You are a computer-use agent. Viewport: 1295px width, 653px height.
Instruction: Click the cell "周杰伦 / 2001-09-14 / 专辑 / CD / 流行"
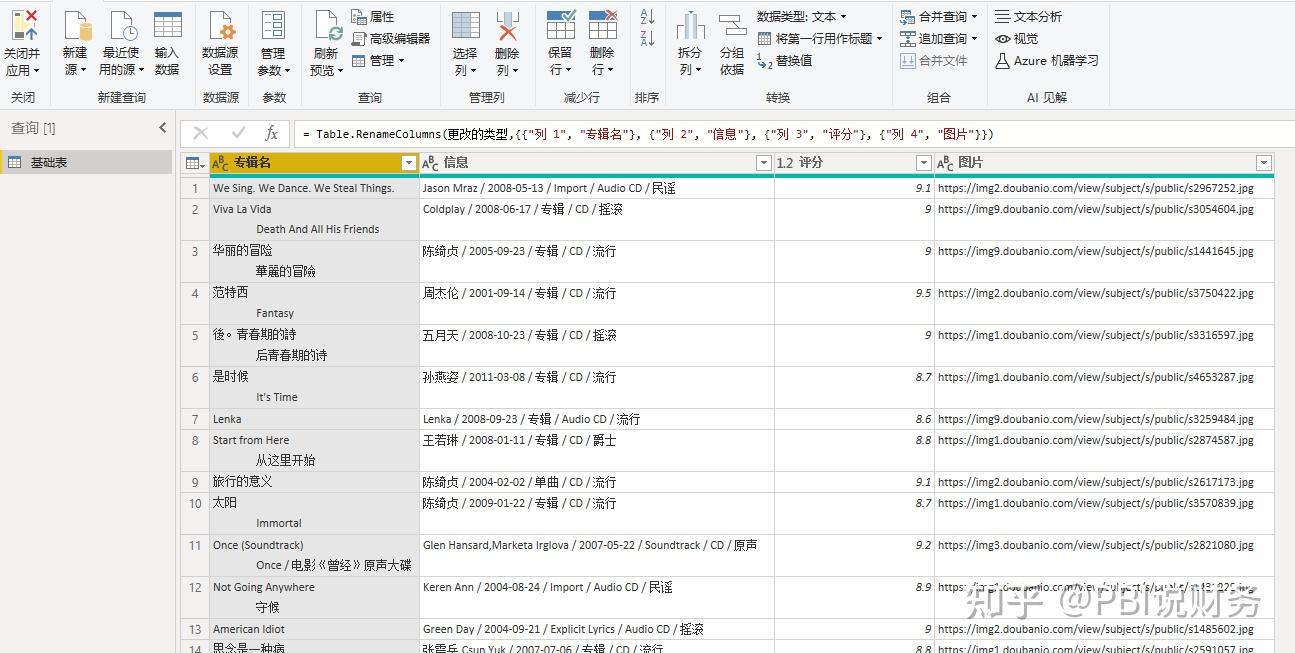597,303
